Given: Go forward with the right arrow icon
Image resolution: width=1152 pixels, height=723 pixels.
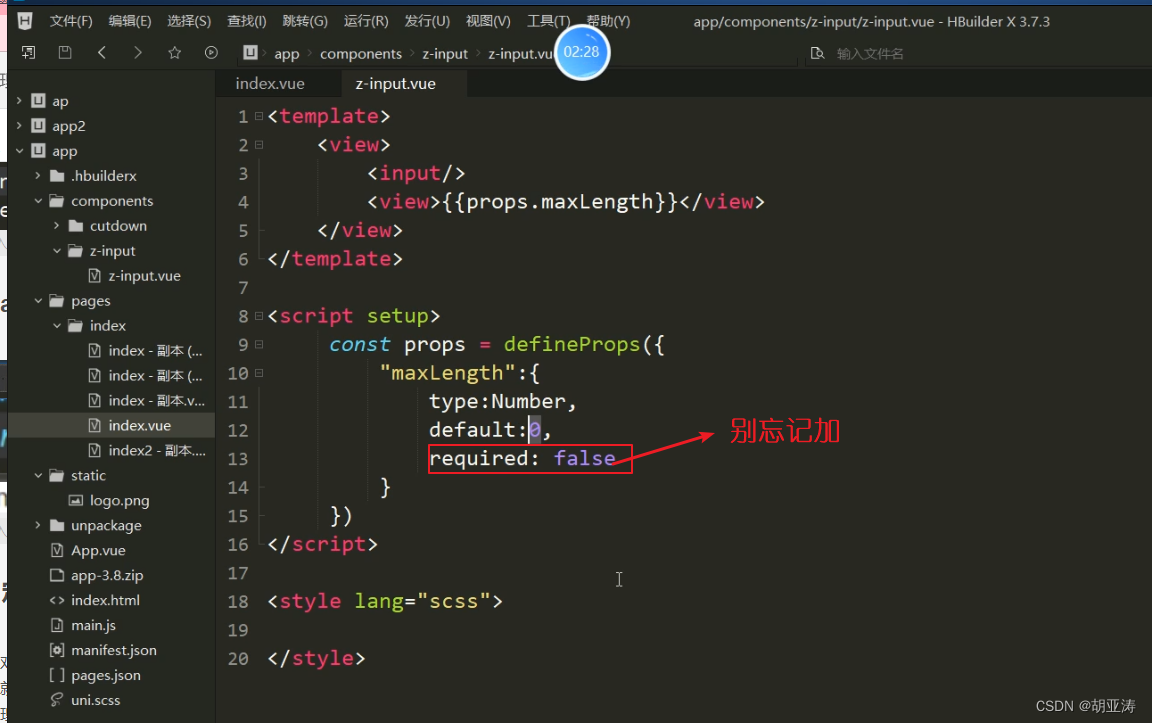Looking at the screenshot, I should pyautogui.click(x=138, y=52).
